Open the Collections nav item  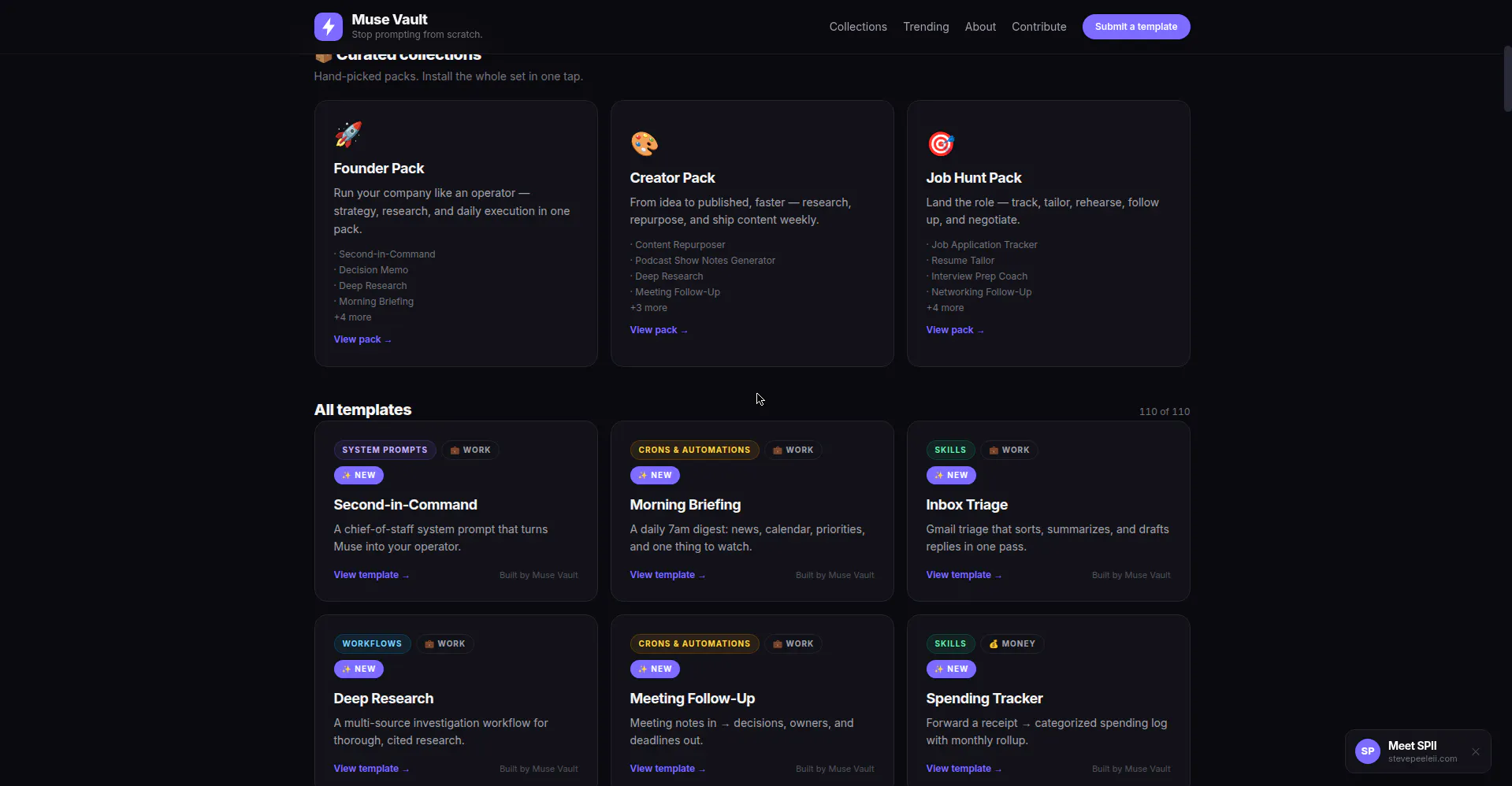click(858, 27)
